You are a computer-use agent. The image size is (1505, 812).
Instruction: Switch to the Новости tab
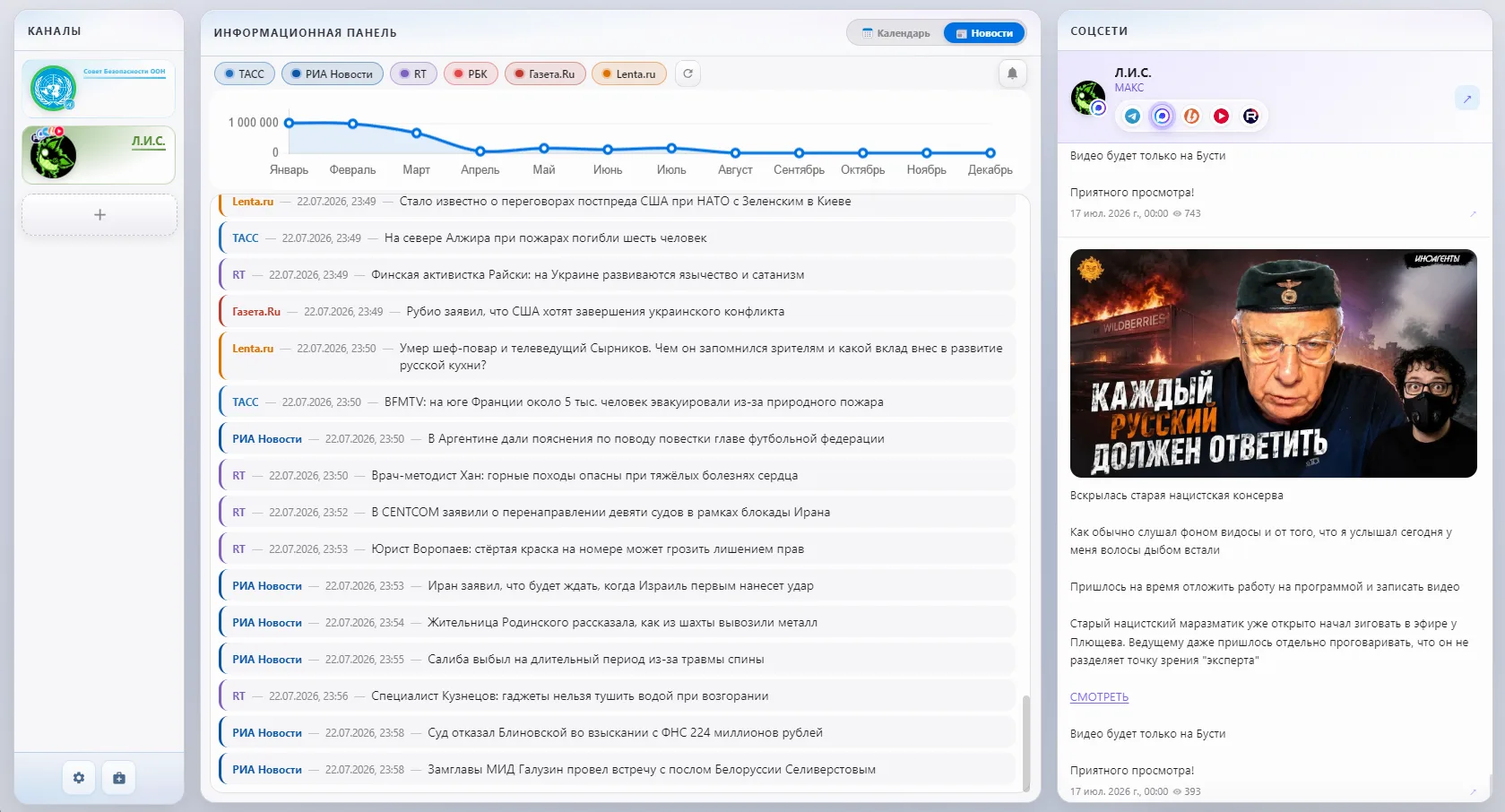pos(984,33)
